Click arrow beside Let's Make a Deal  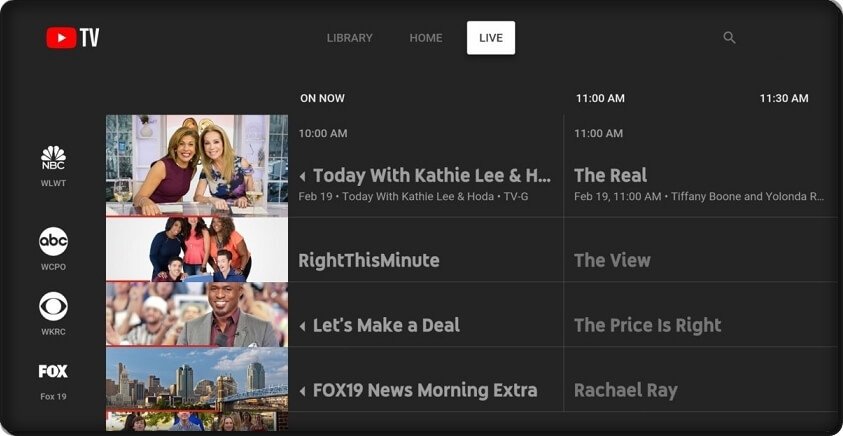click(x=303, y=326)
